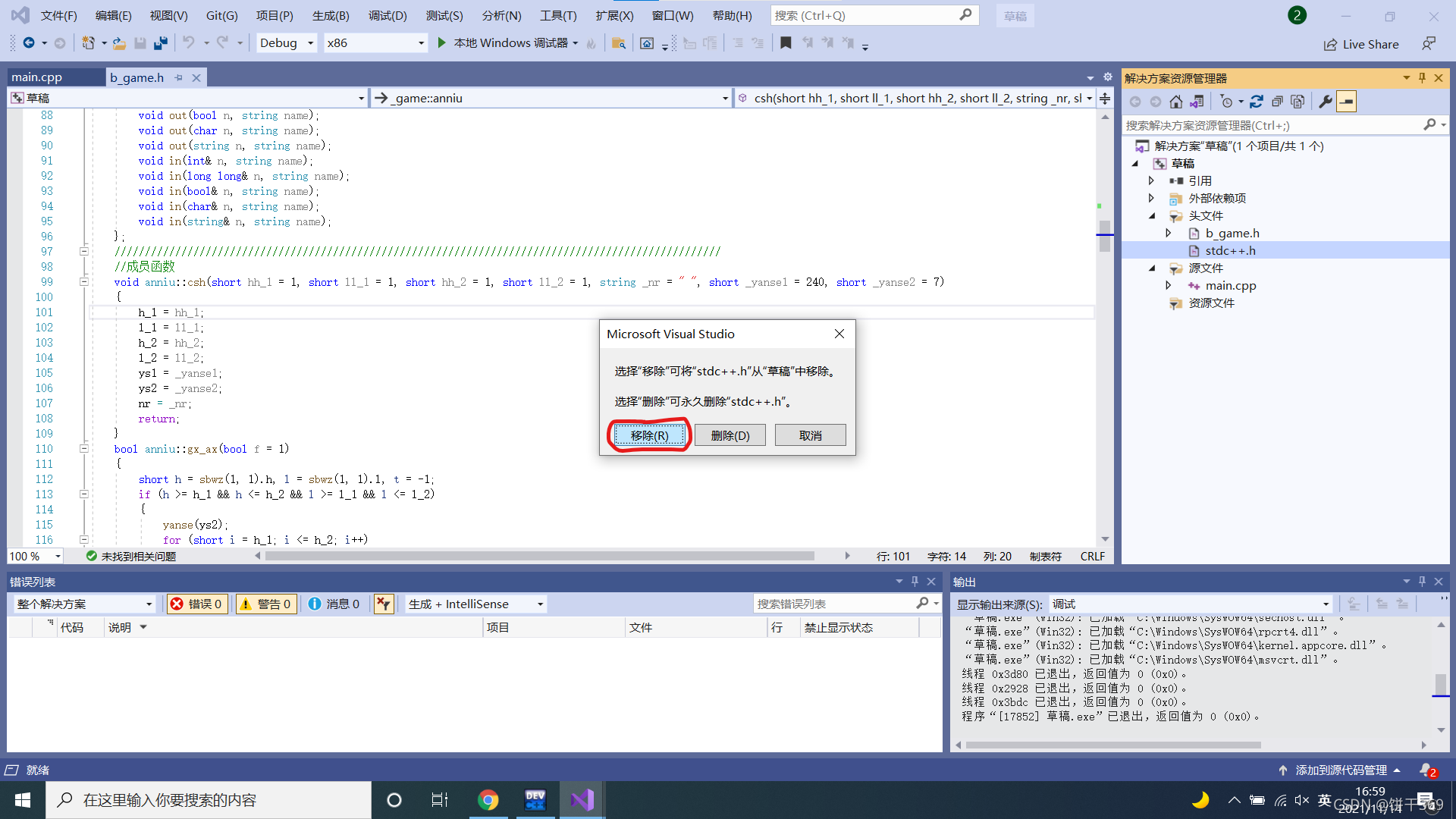The image size is (1456, 819).
Task: Switch to the main.cpp tab
Action: pyautogui.click(x=37, y=77)
